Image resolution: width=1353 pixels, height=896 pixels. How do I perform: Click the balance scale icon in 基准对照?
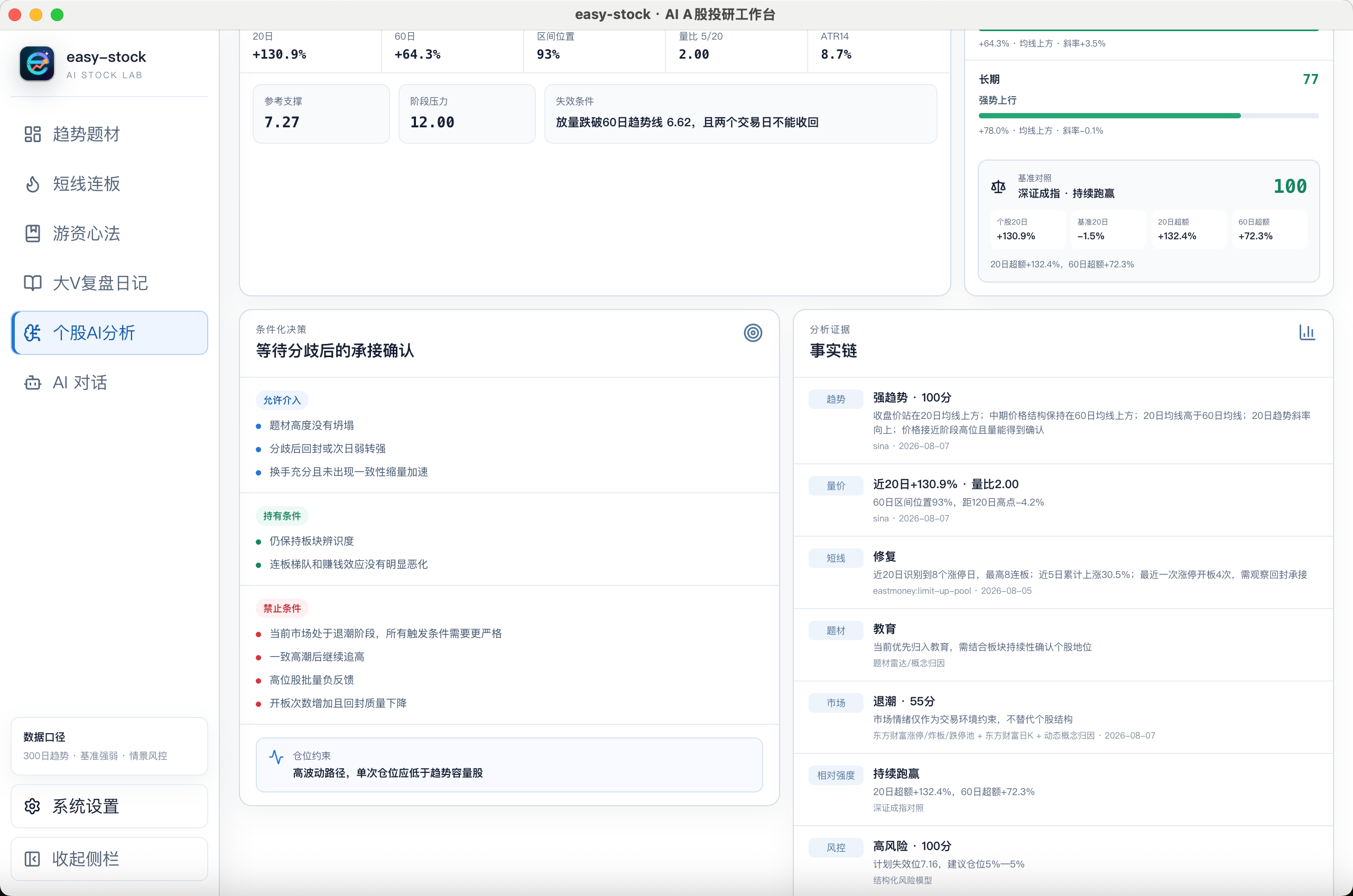(998, 187)
